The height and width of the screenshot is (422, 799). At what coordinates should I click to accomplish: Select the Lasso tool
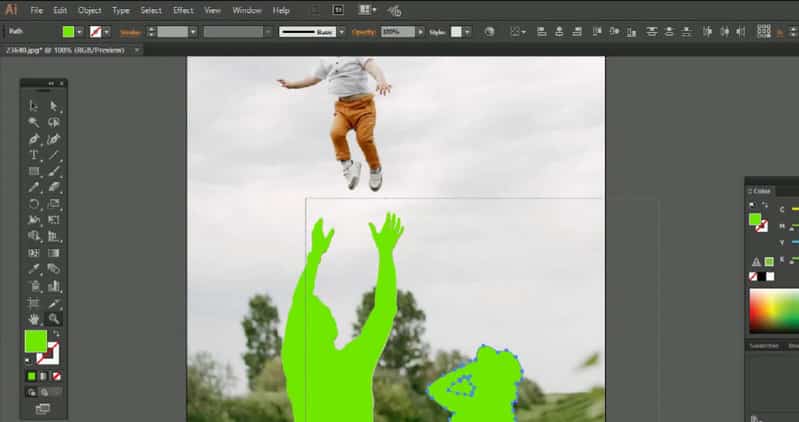click(x=54, y=122)
